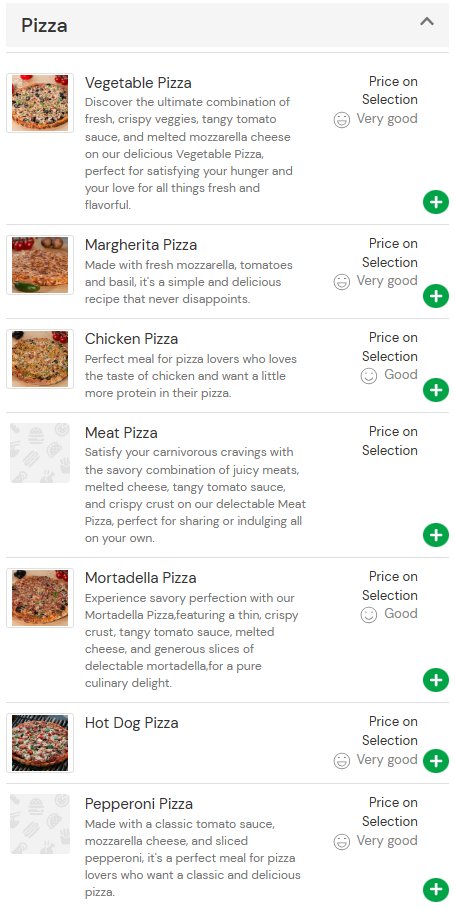
Task: Click Hot Dog Pizza Very good rating
Action: click(x=375, y=760)
